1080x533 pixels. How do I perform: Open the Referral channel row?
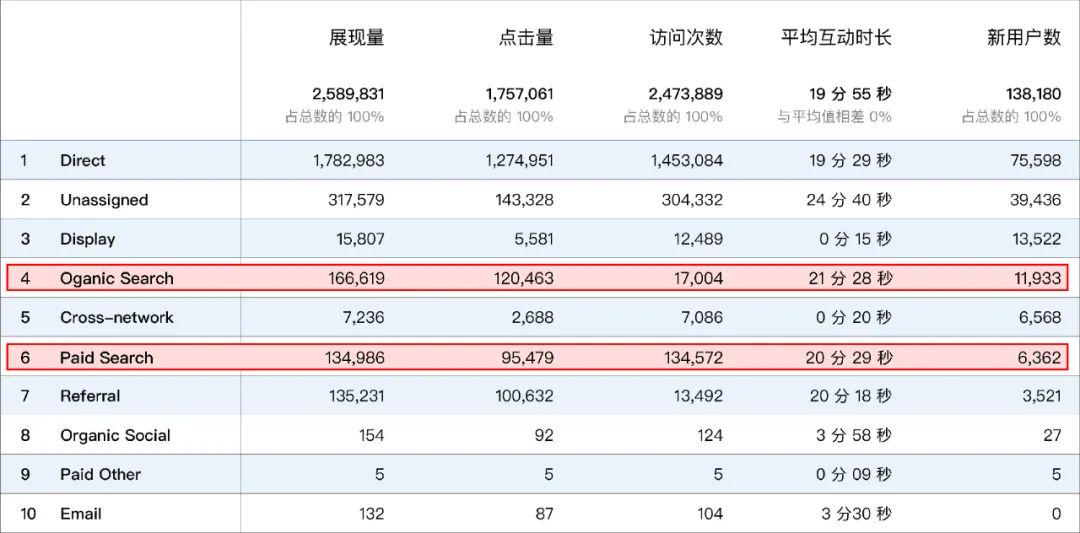(x=89, y=396)
